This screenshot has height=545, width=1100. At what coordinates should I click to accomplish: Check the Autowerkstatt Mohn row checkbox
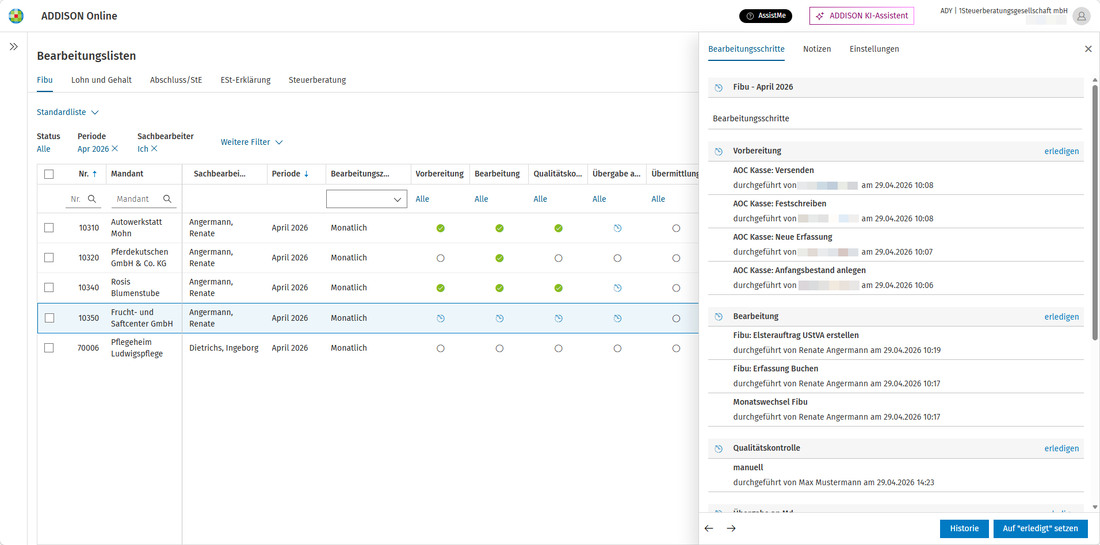[49, 228]
